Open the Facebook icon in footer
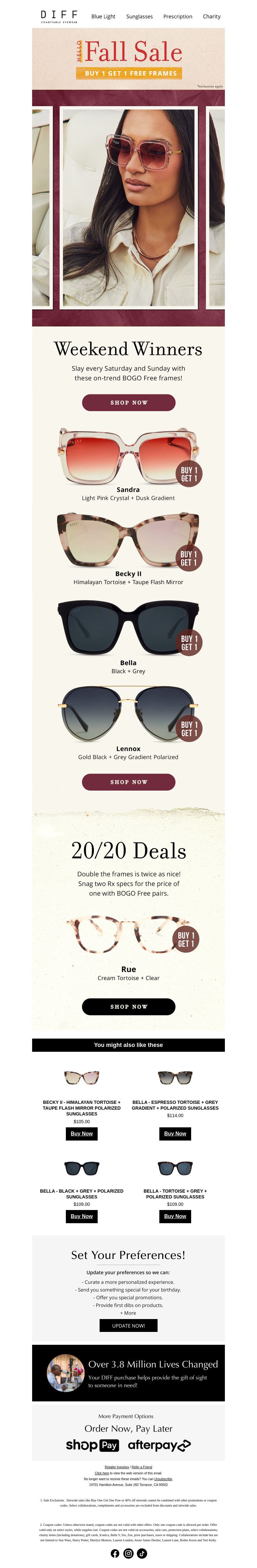 click(115, 1554)
